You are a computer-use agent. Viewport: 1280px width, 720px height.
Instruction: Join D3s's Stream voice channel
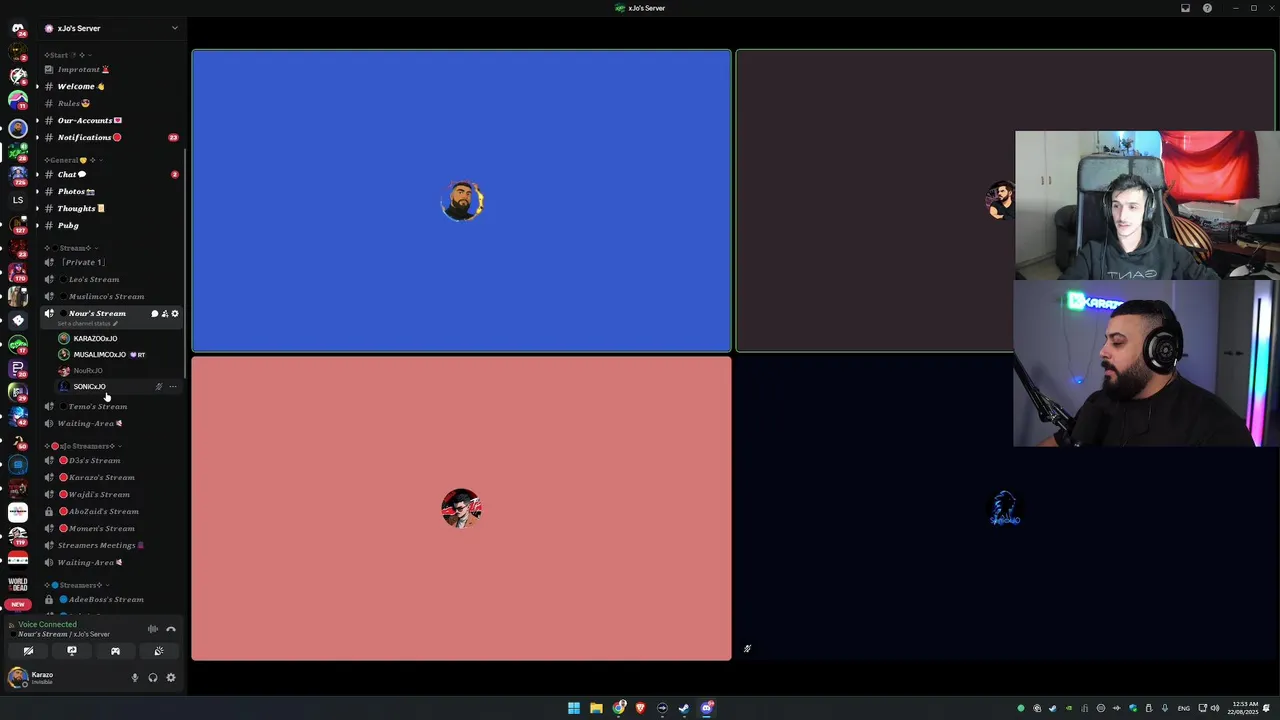pos(110,461)
